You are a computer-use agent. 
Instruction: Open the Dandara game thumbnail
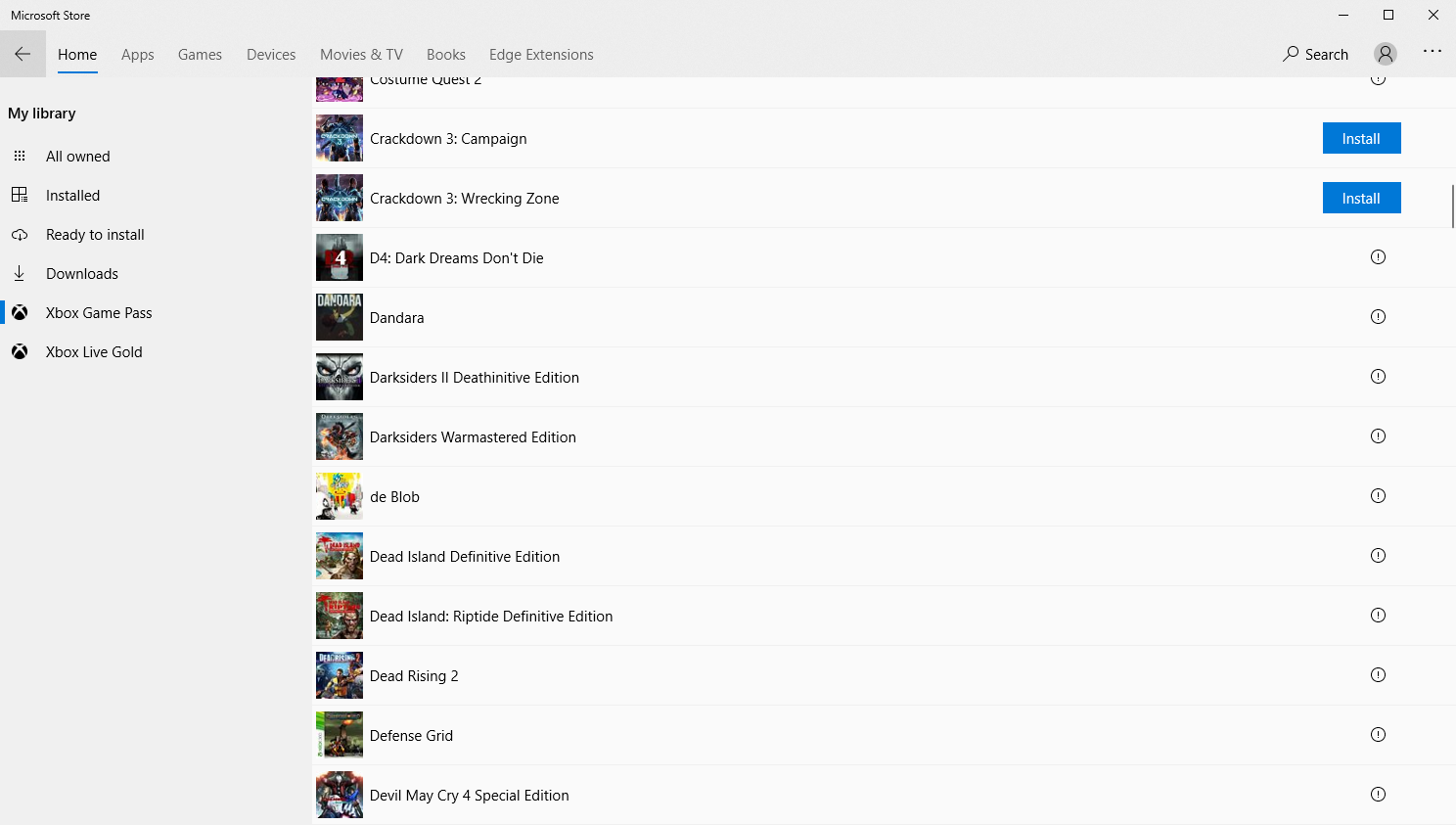340,317
